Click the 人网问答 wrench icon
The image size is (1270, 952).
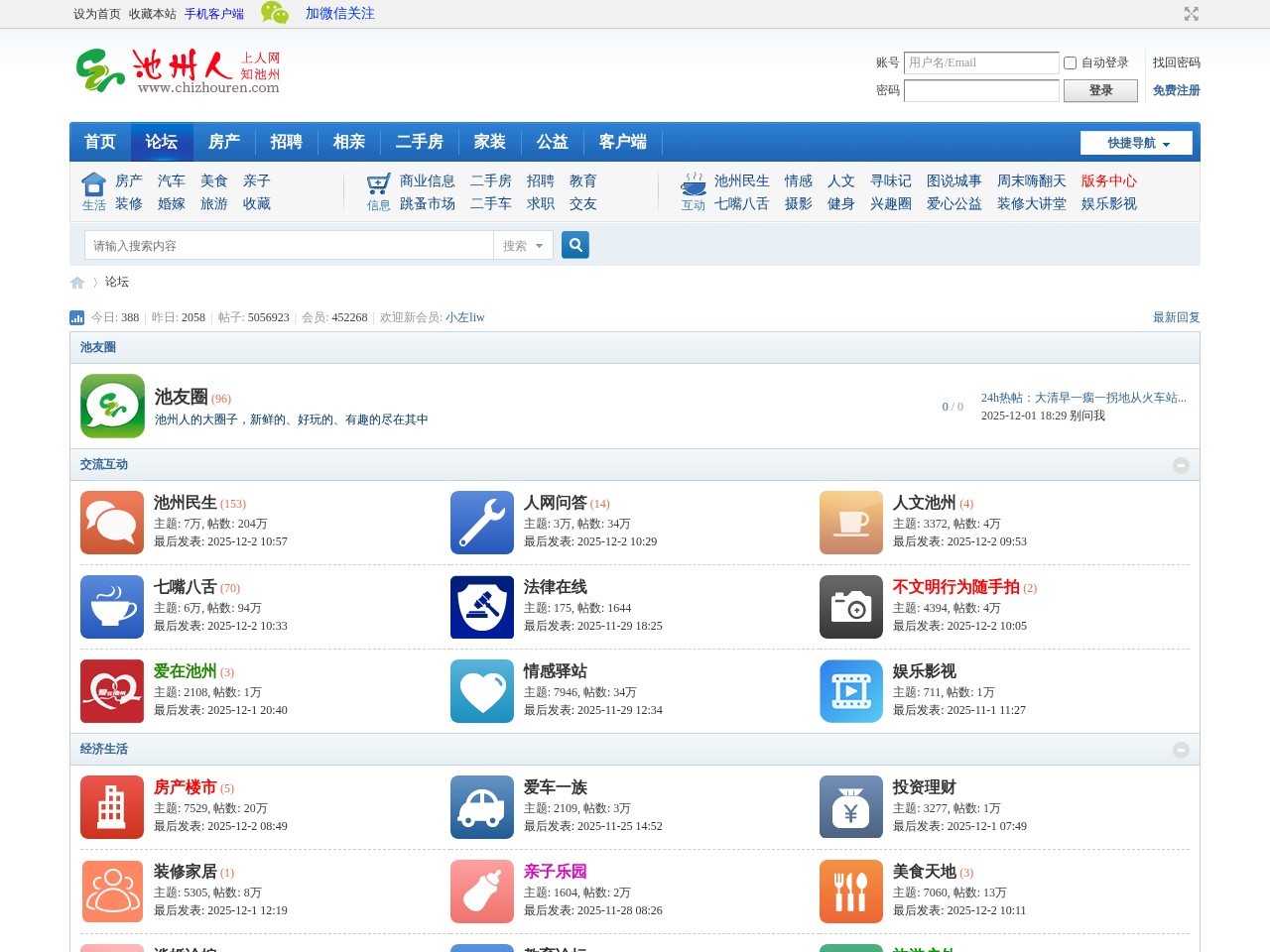tap(482, 523)
